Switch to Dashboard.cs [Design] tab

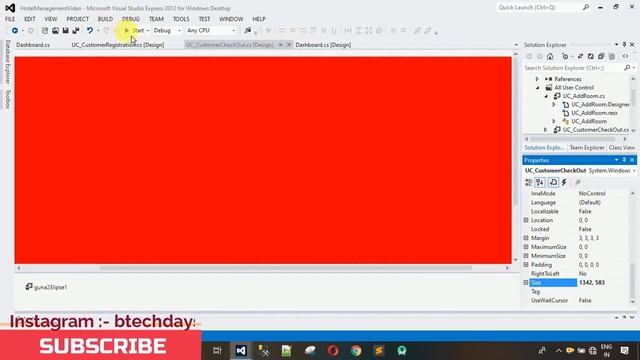coord(323,45)
